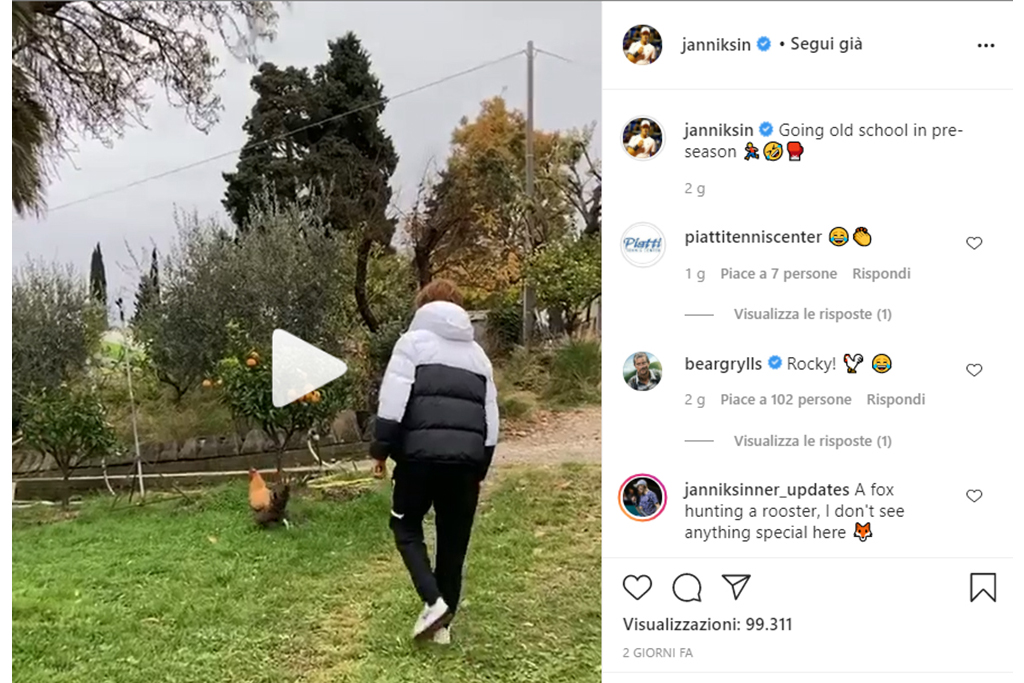
Task: Open janniksin profile from the header username
Action: (x=716, y=44)
